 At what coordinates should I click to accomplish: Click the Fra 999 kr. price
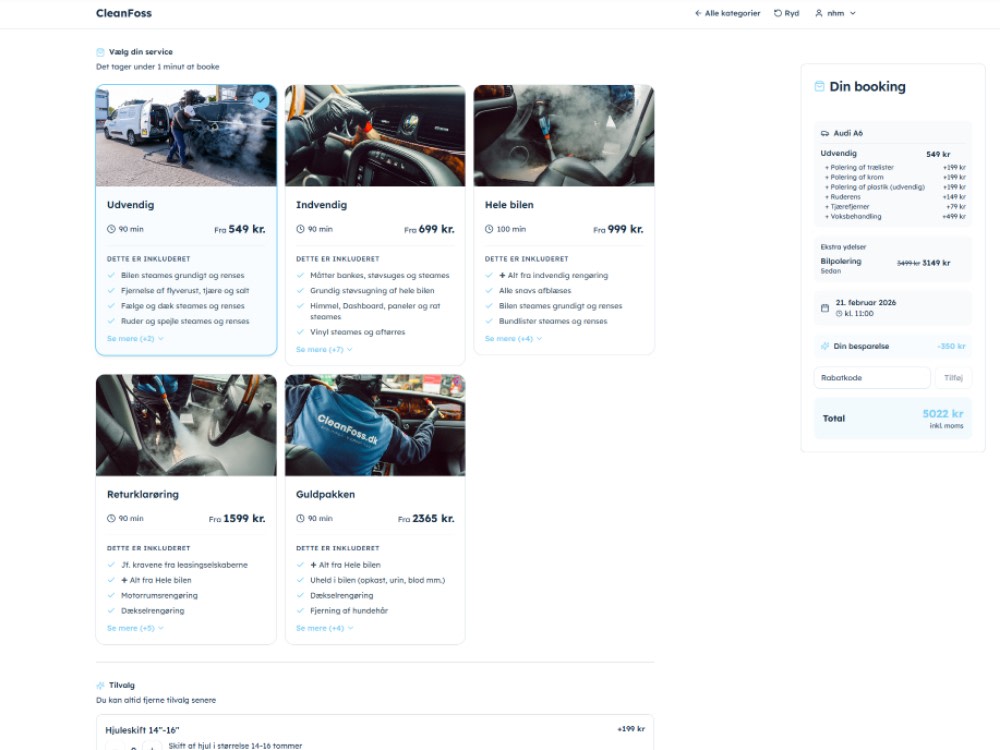618,229
